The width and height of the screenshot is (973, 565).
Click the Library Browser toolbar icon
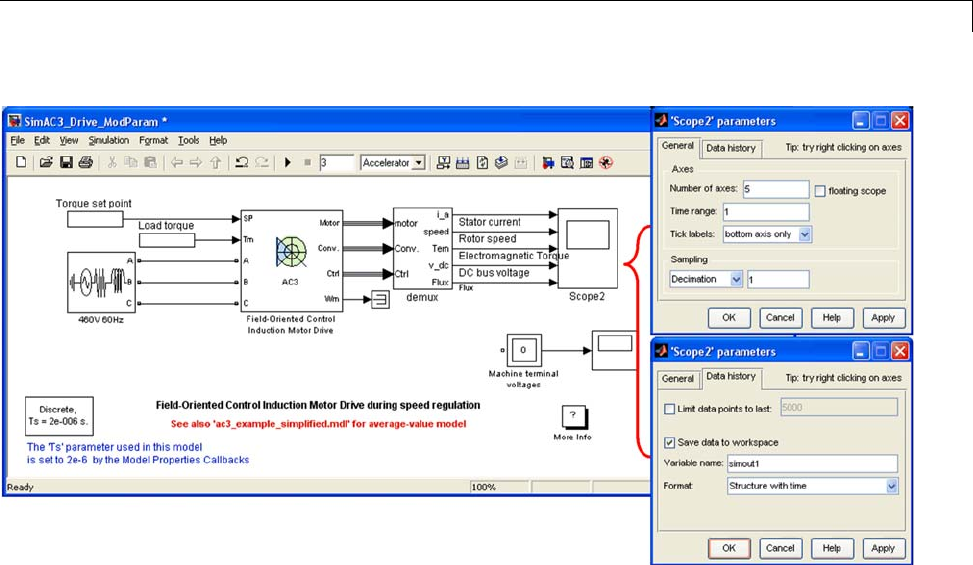coord(548,162)
